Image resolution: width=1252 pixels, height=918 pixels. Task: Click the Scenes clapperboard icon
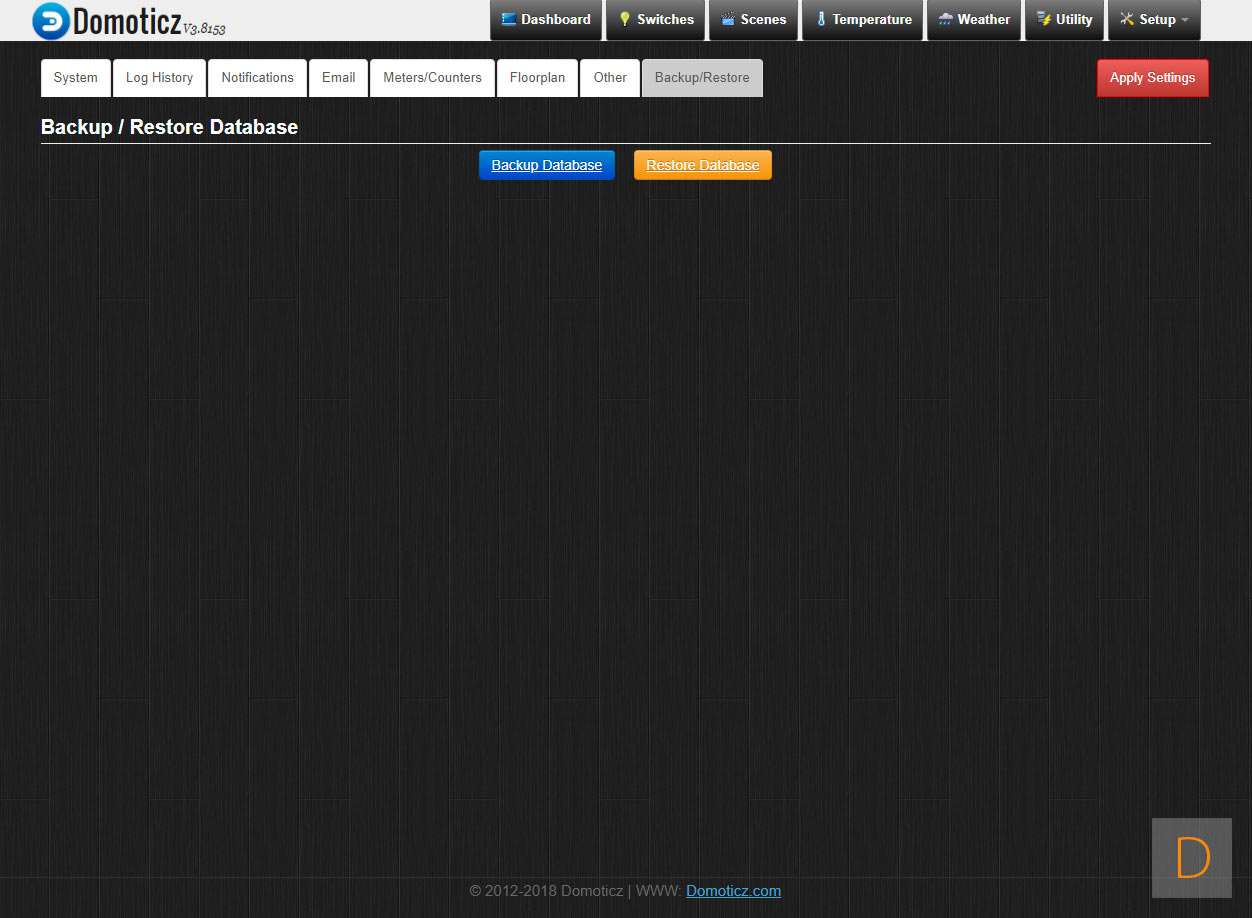click(x=728, y=19)
